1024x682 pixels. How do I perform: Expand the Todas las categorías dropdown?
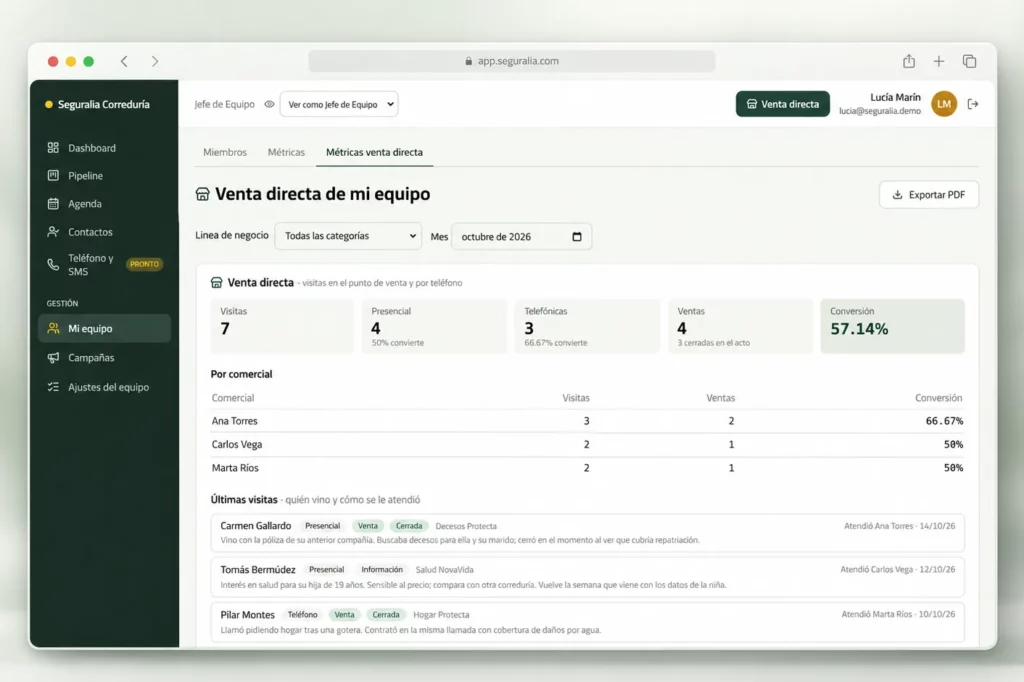(x=348, y=236)
